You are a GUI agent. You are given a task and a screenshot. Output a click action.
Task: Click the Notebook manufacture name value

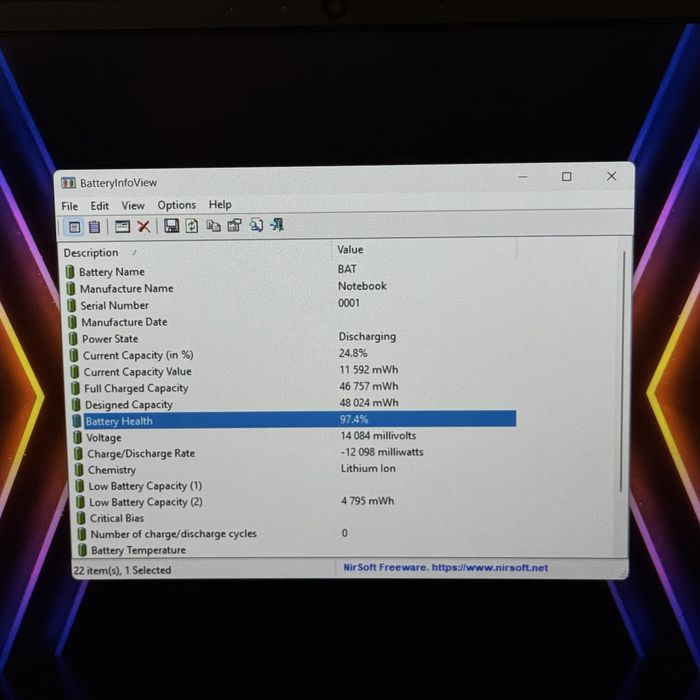[x=362, y=286]
